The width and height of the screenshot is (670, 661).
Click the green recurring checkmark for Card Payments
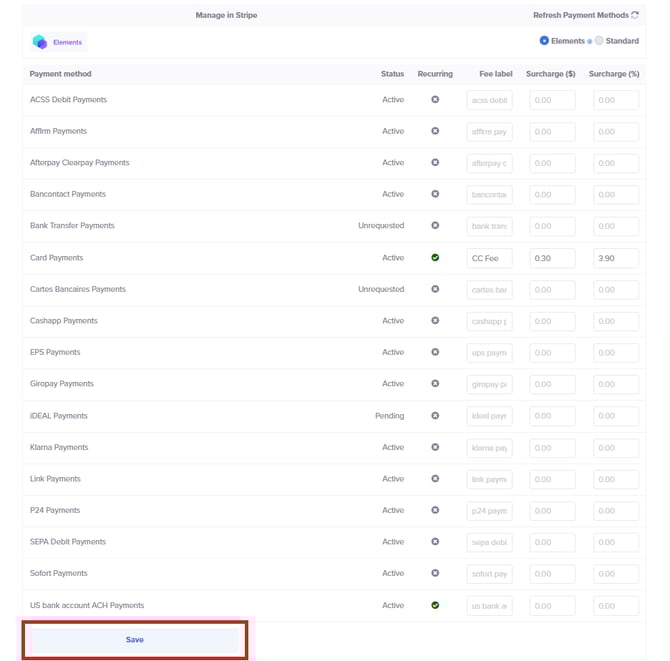pyautogui.click(x=435, y=258)
